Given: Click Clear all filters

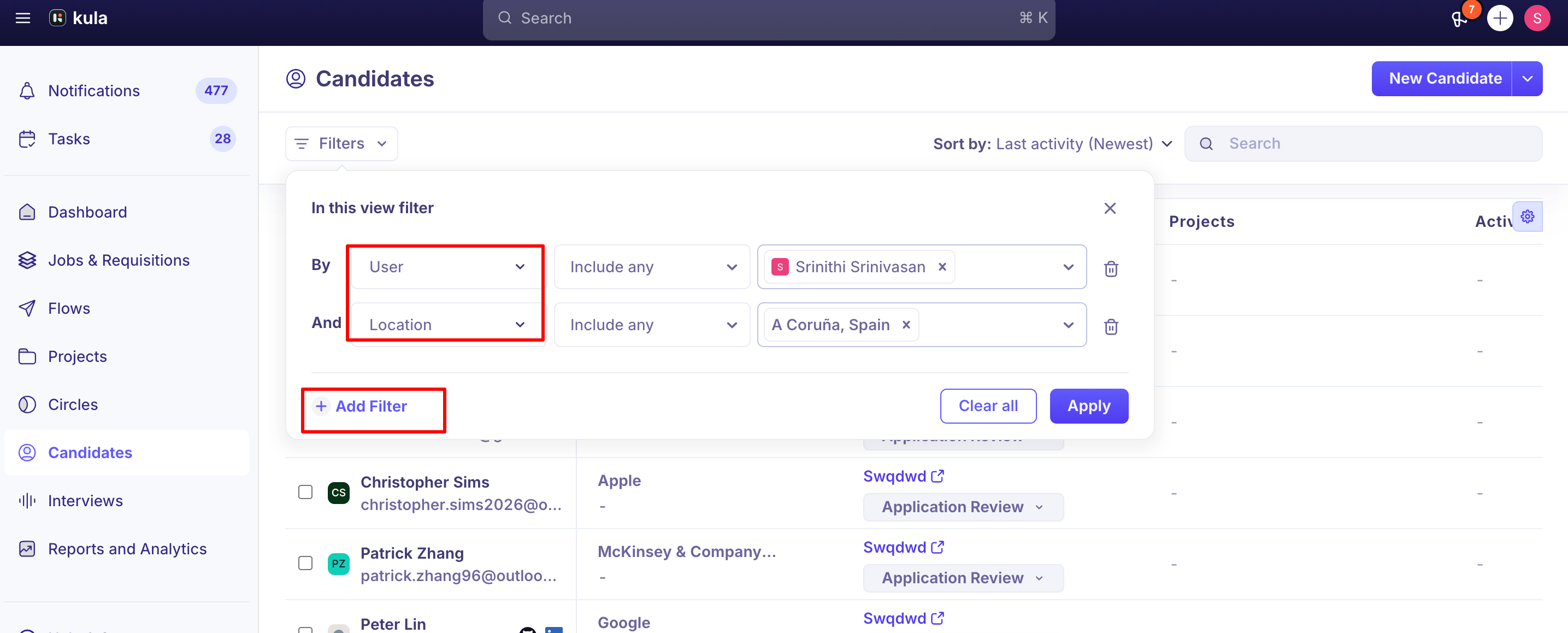Looking at the screenshot, I should (988, 406).
